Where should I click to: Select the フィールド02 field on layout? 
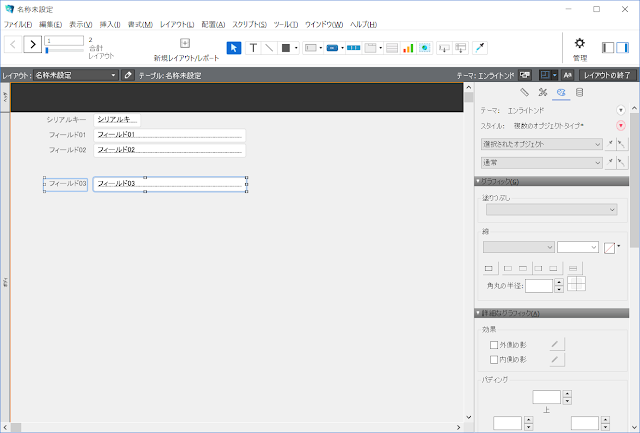pos(169,150)
